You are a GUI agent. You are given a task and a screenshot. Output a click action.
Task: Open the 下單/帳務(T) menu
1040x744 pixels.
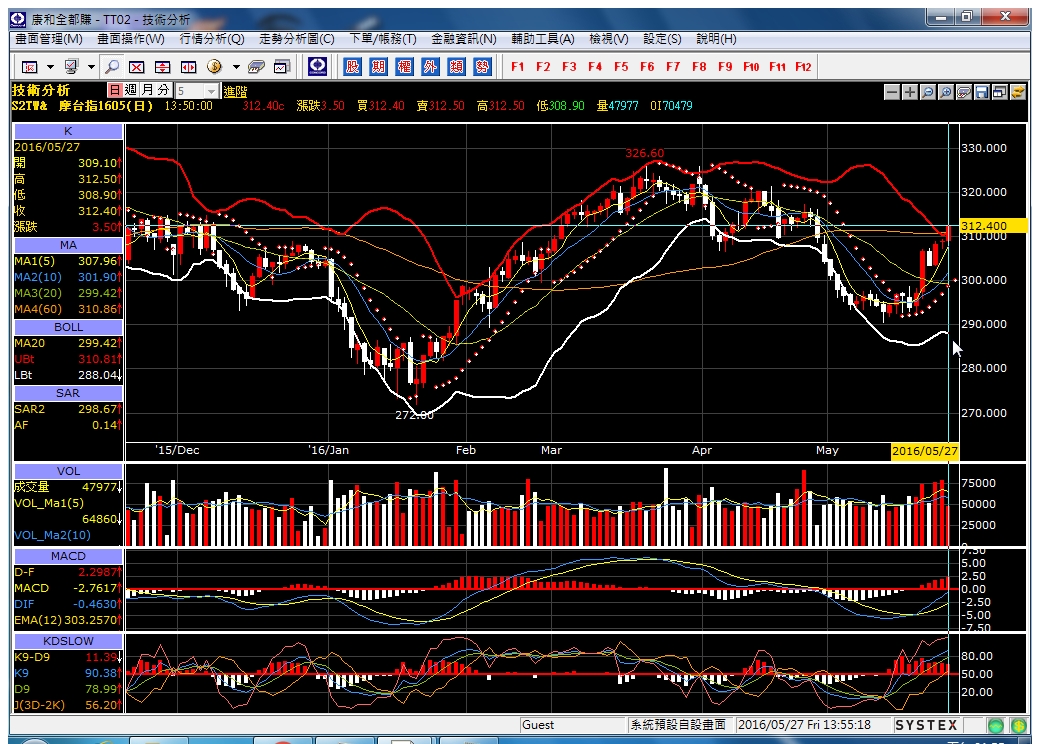pyautogui.click(x=383, y=39)
